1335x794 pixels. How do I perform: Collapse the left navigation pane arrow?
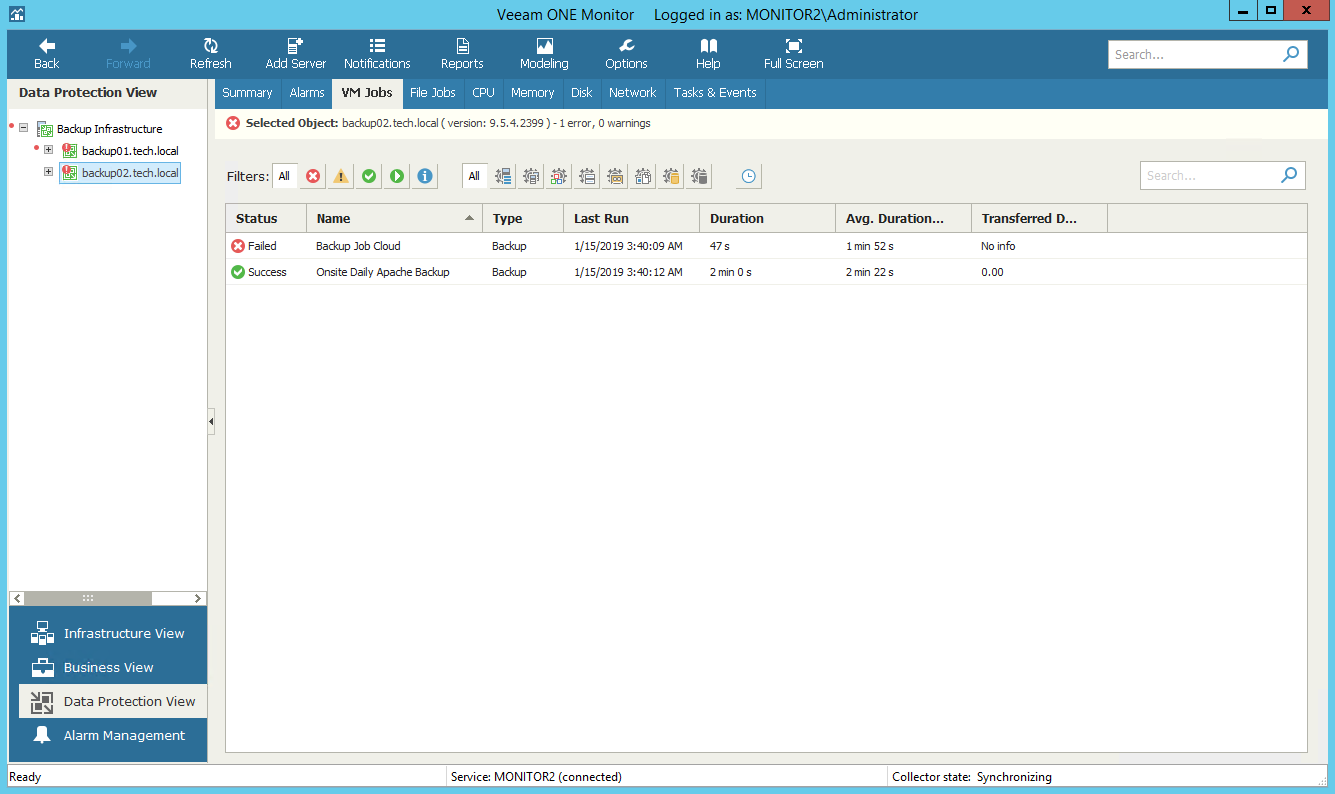211,422
